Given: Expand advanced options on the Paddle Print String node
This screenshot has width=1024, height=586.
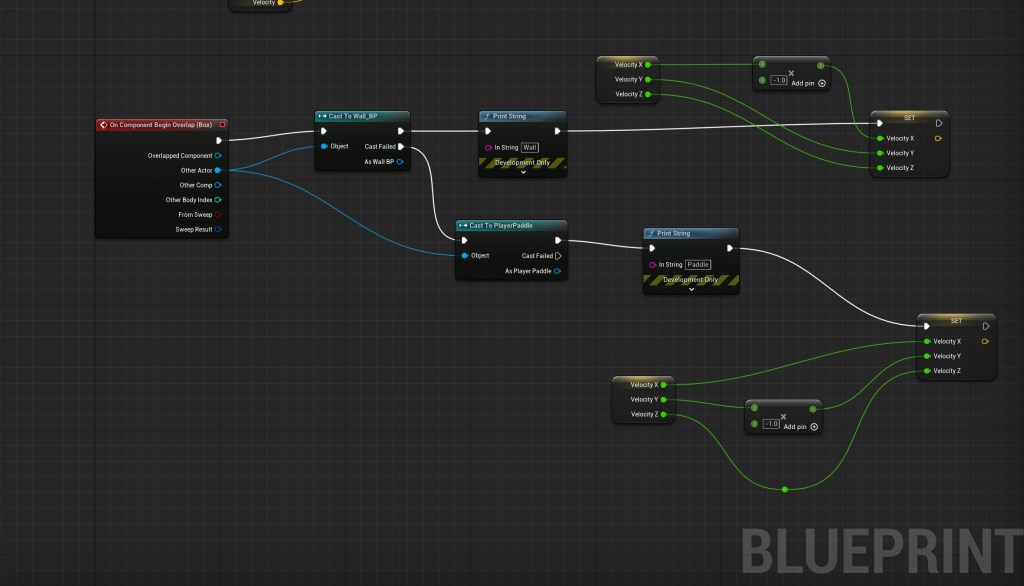Looking at the screenshot, I should point(691,289).
